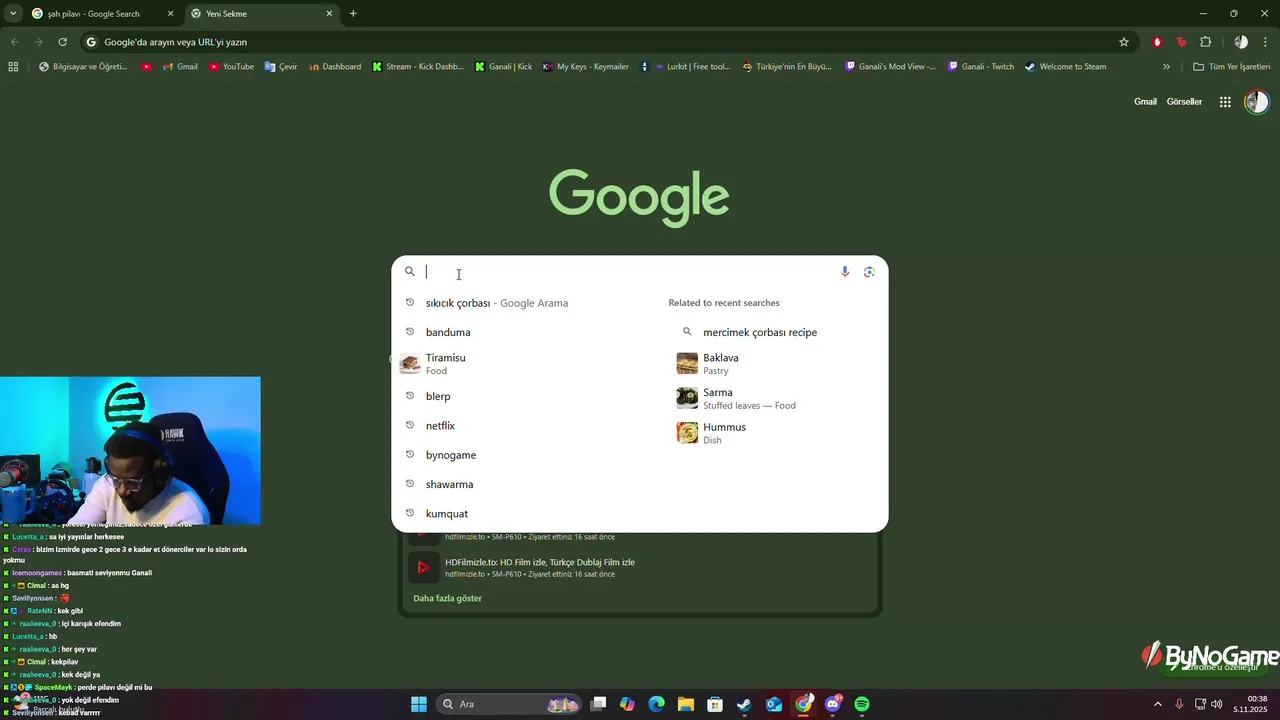Focus the Google search input box
1280x720 pixels.
point(630,272)
